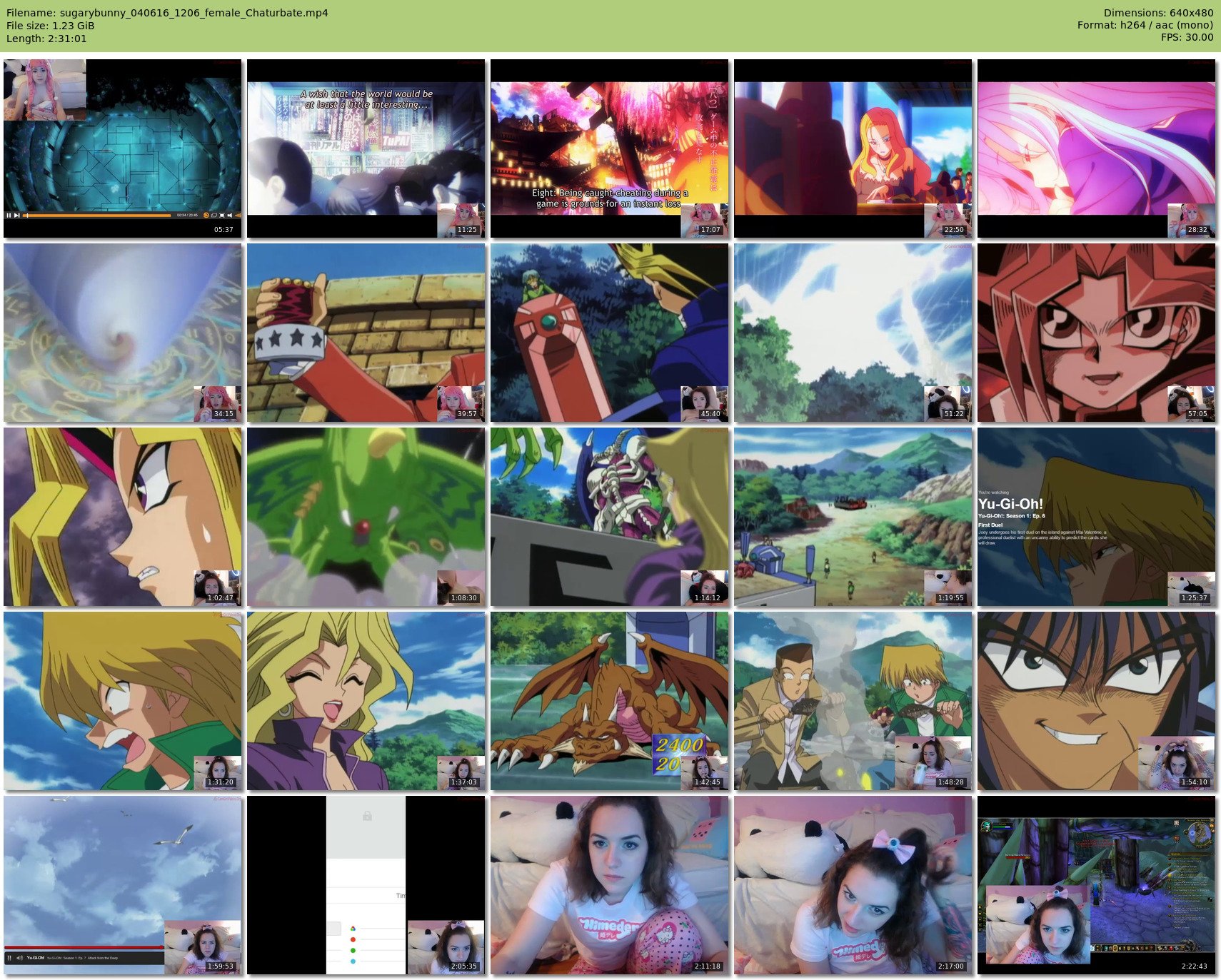
Task: Open the 2:11:18 full webcam thumbnail
Action: [610, 885]
